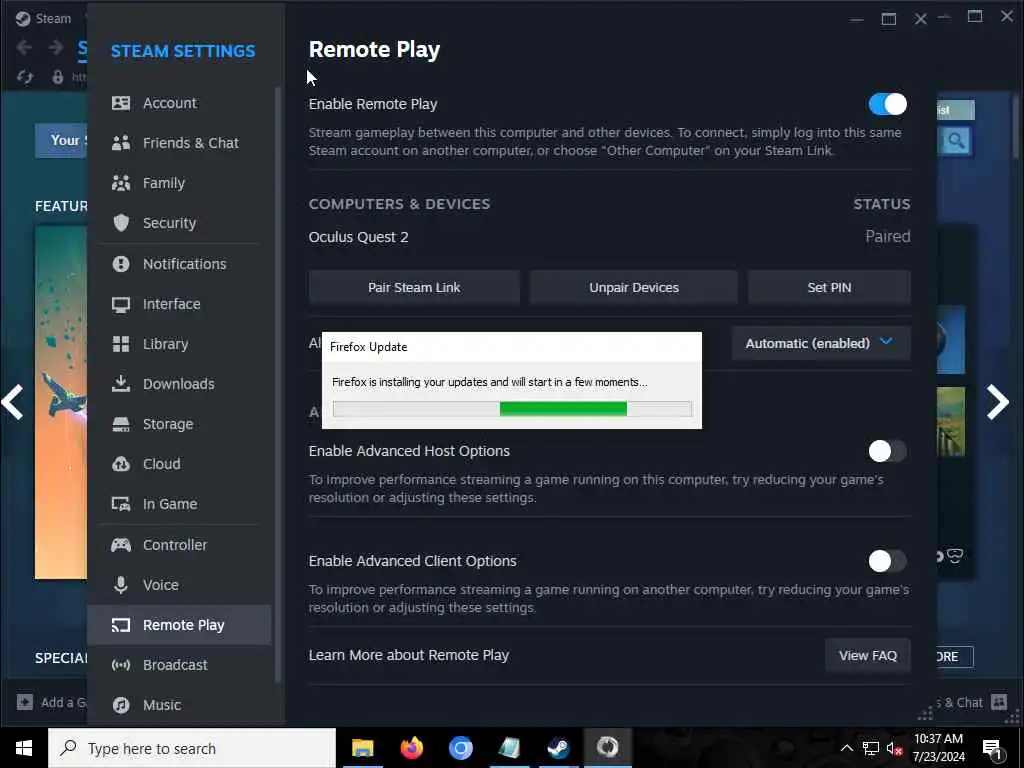Screen dimensions: 1024x768
Task: Select the Friends & Chat people icon
Action: click(121, 143)
